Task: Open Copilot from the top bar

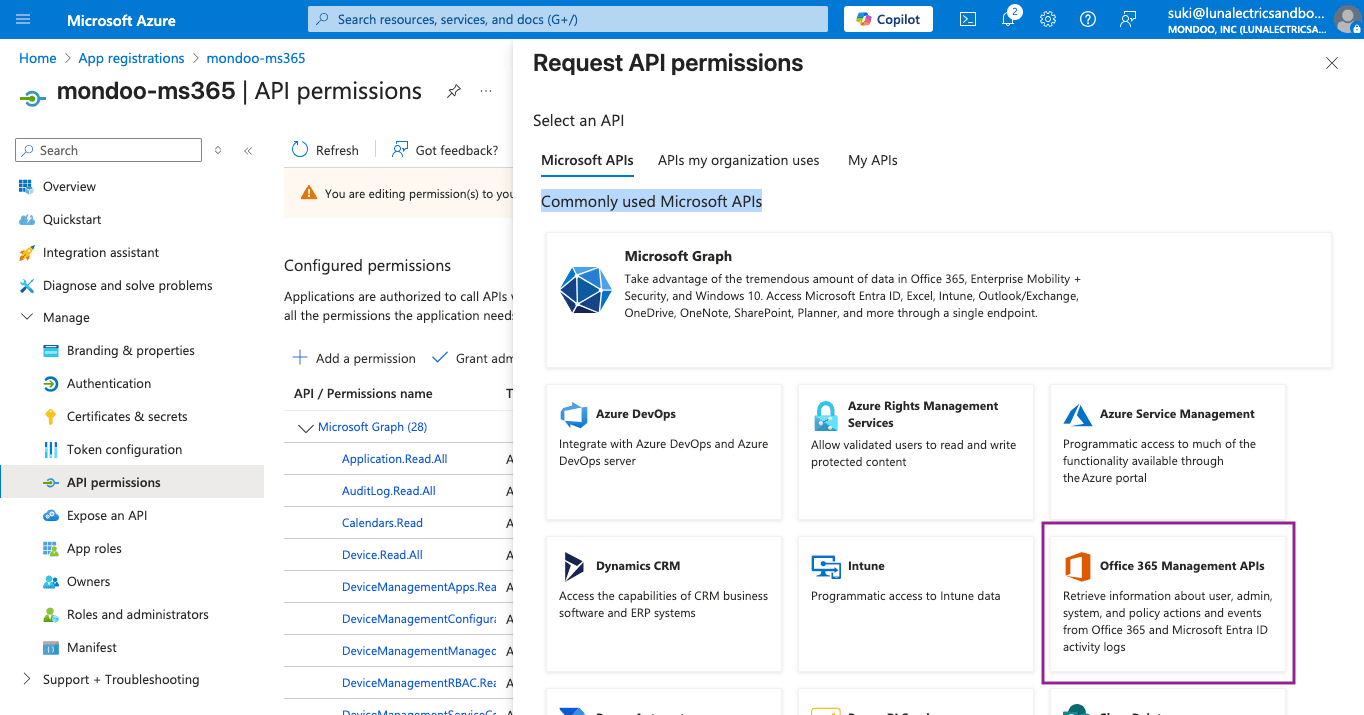Action: coord(886,18)
